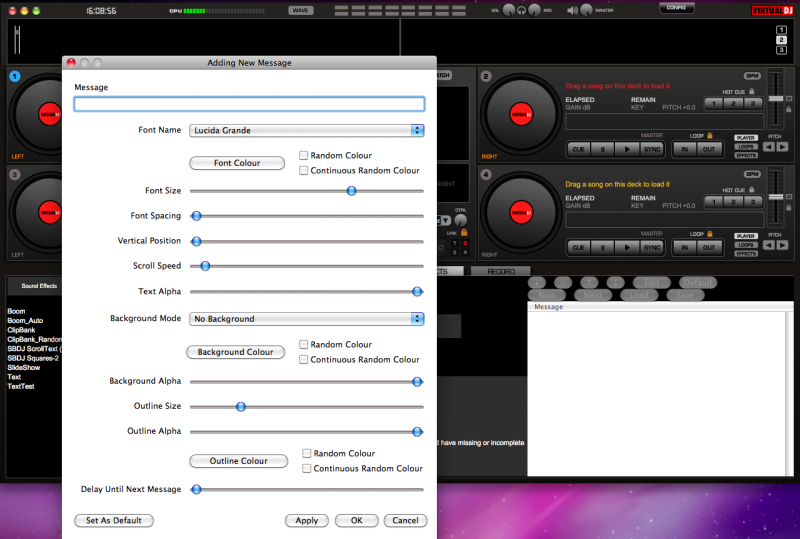The image size is (800, 539).
Task: Tick Random Colour under outline settings
Action: [307, 453]
